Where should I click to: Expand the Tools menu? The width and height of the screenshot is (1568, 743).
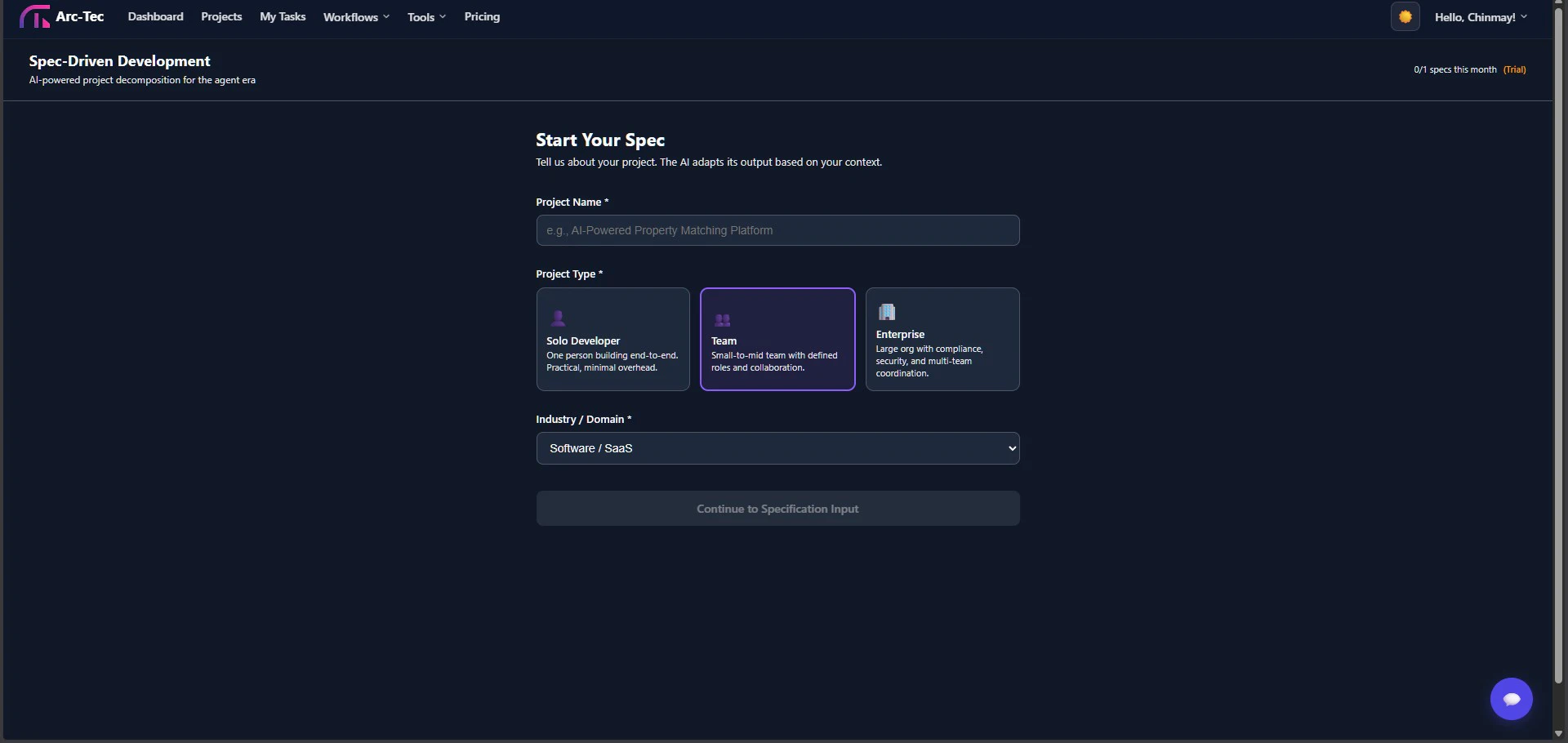point(426,17)
